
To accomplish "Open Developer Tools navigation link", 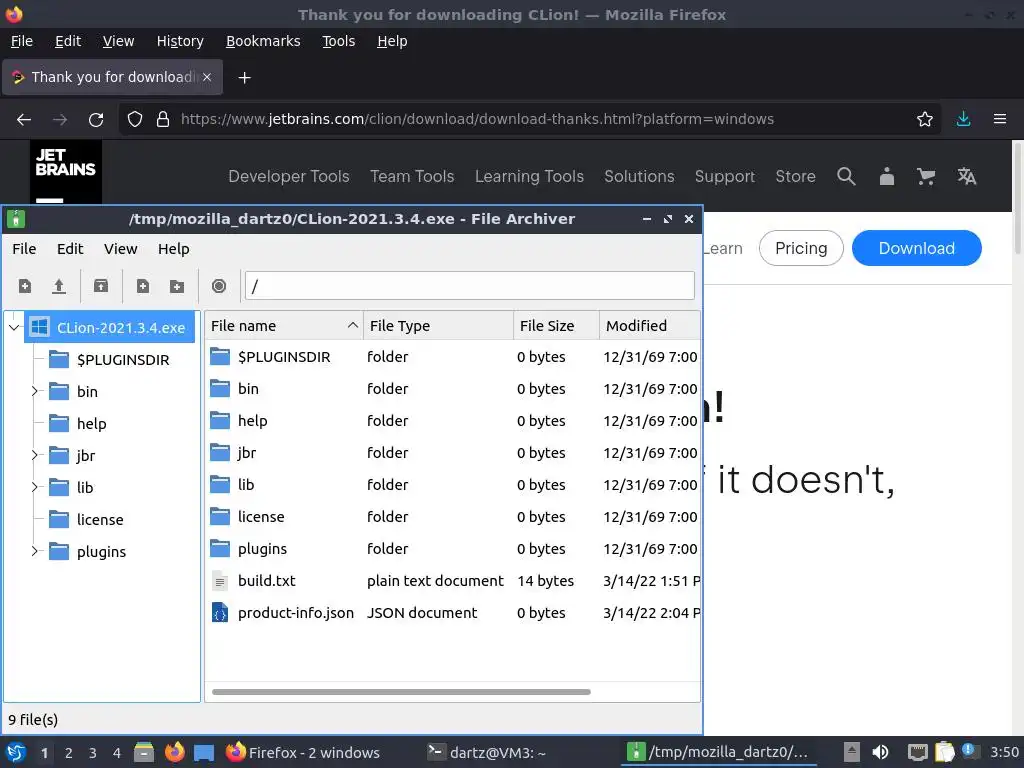I will (x=289, y=176).
